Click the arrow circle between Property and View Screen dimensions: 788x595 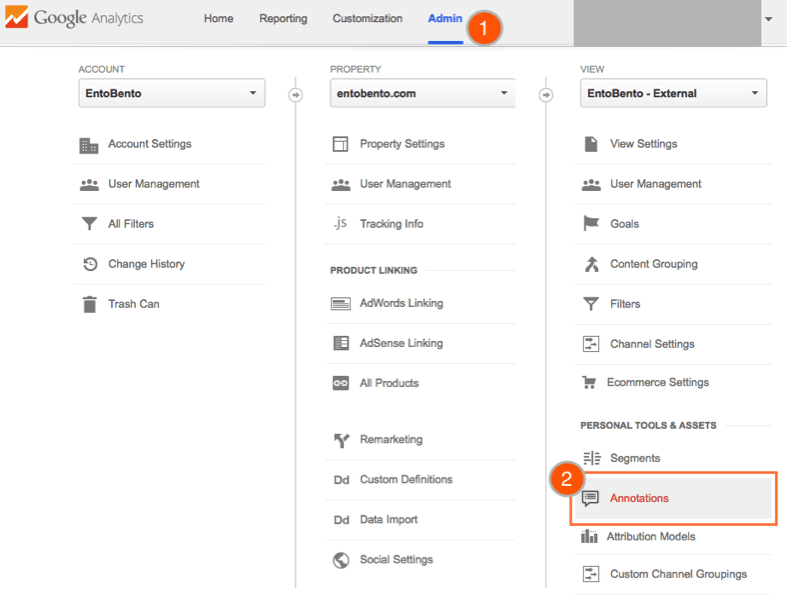click(x=546, y=94)
